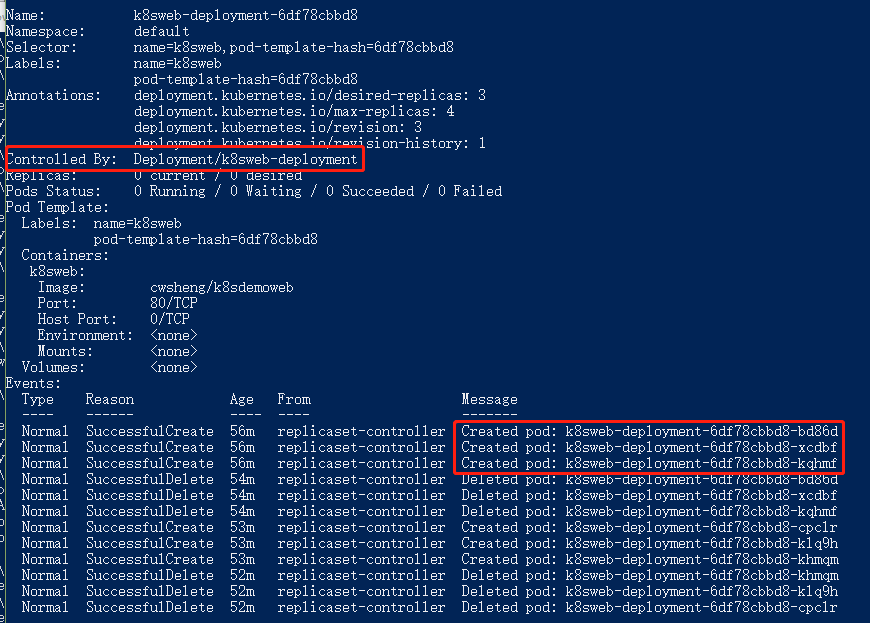Click the Pods Status line
This screenshot has width=870, height=623.
(254, 191)
